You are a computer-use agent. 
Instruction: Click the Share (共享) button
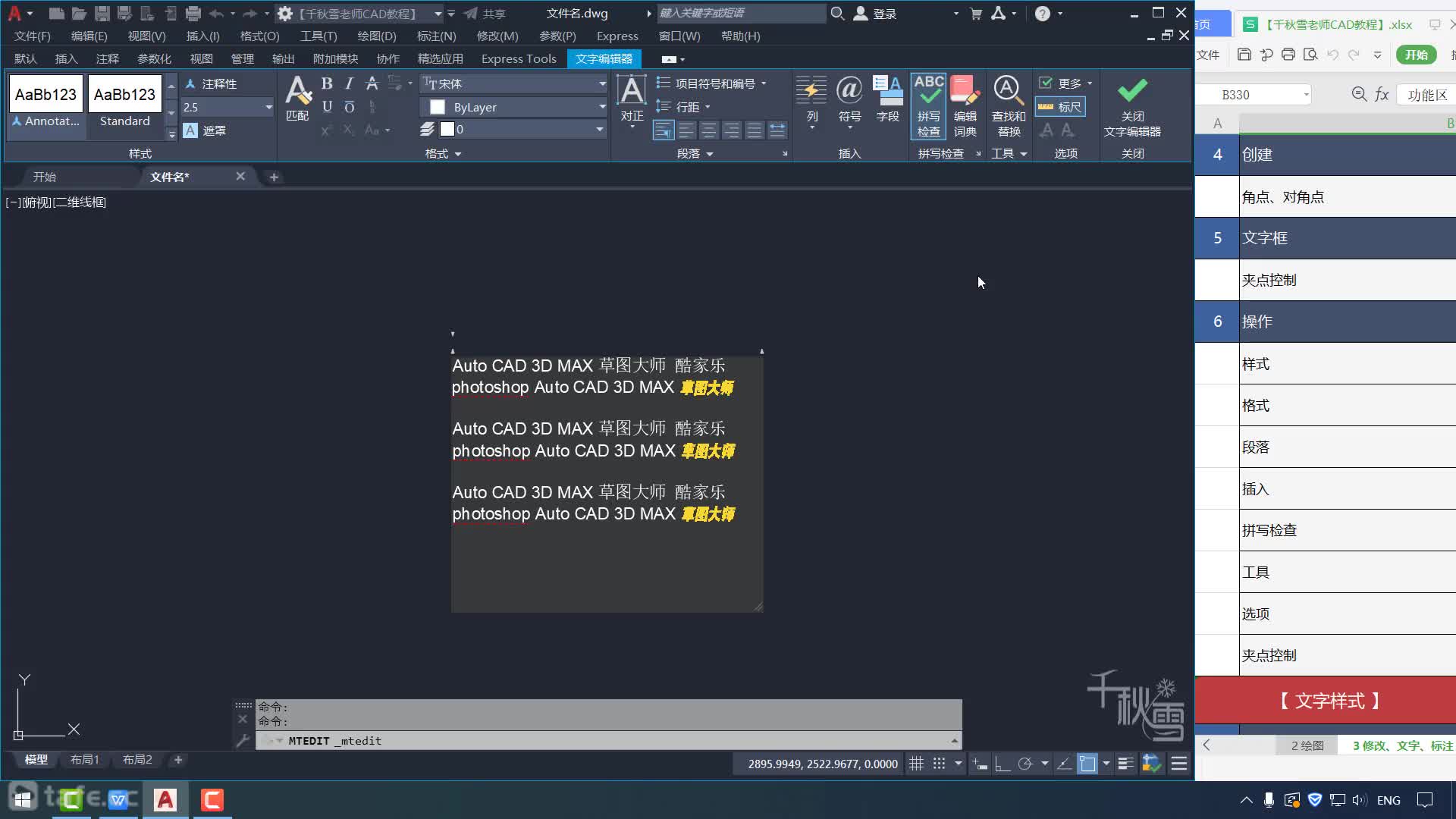tap(485, 14)
